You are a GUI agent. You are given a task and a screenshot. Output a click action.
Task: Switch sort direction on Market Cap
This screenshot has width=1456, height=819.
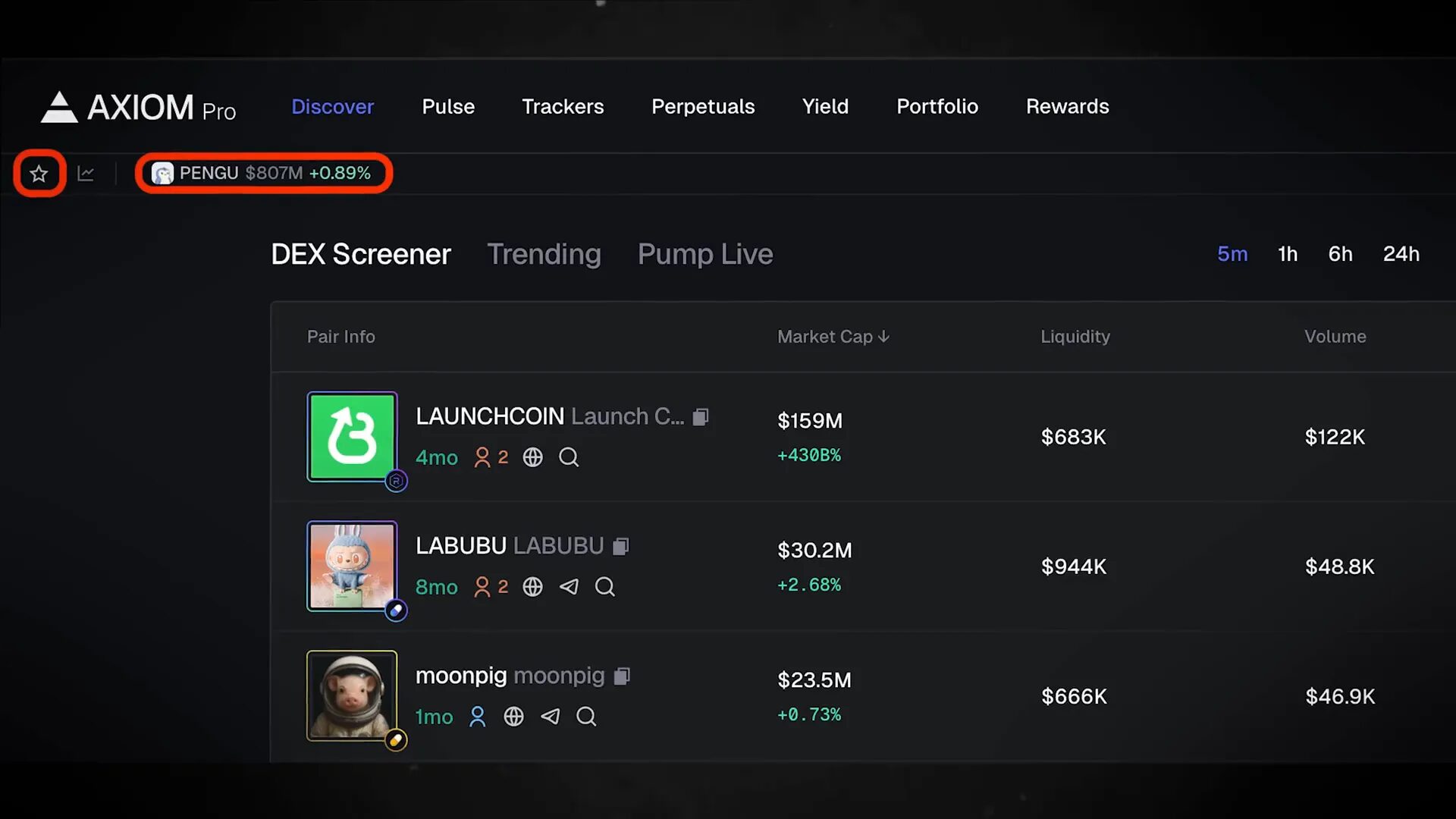pos(833,337)
